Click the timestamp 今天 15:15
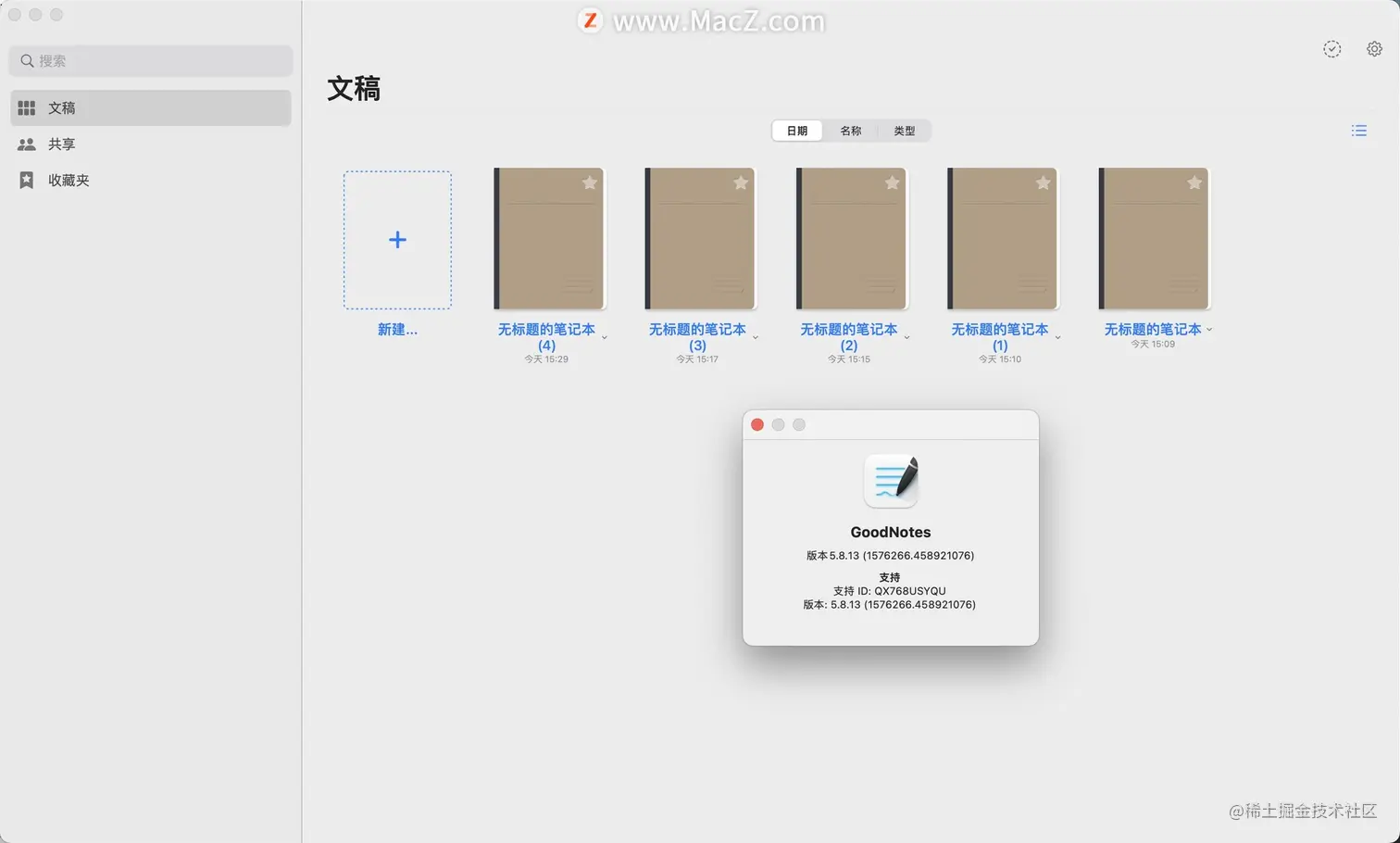1400x843 pixels. tap(849, 359)
